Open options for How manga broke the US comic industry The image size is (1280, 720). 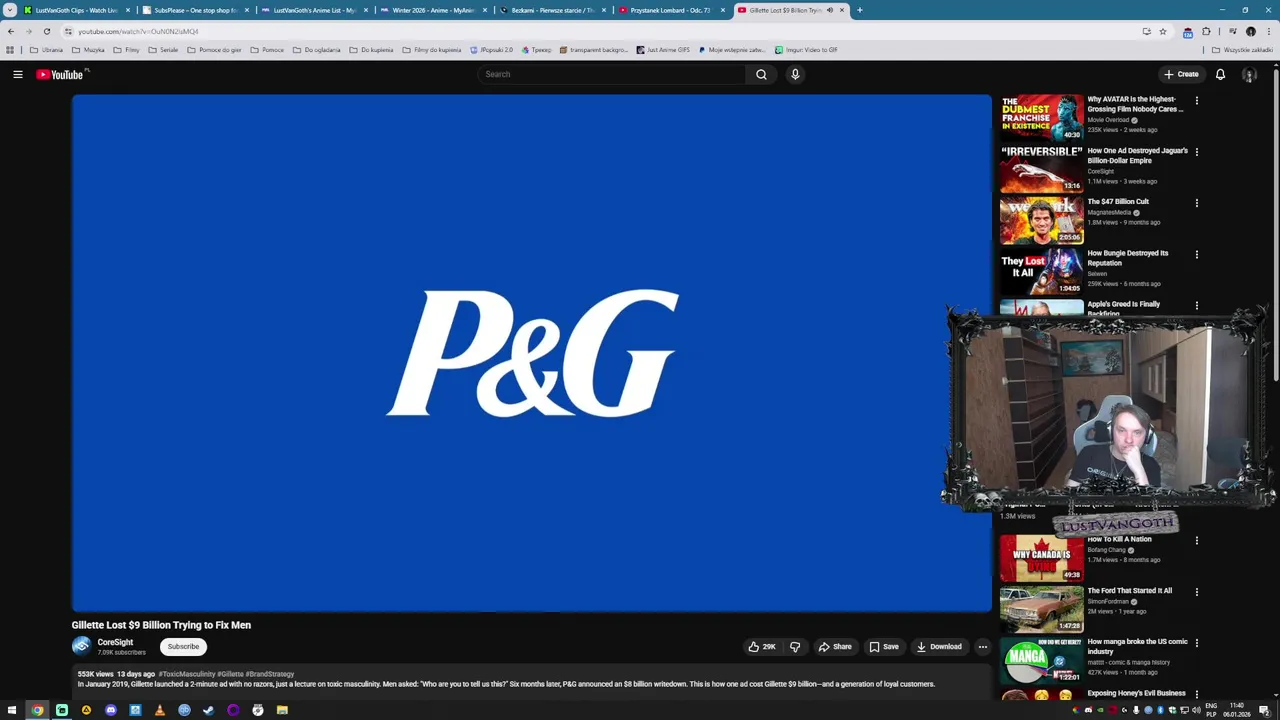click(1196, 643)
